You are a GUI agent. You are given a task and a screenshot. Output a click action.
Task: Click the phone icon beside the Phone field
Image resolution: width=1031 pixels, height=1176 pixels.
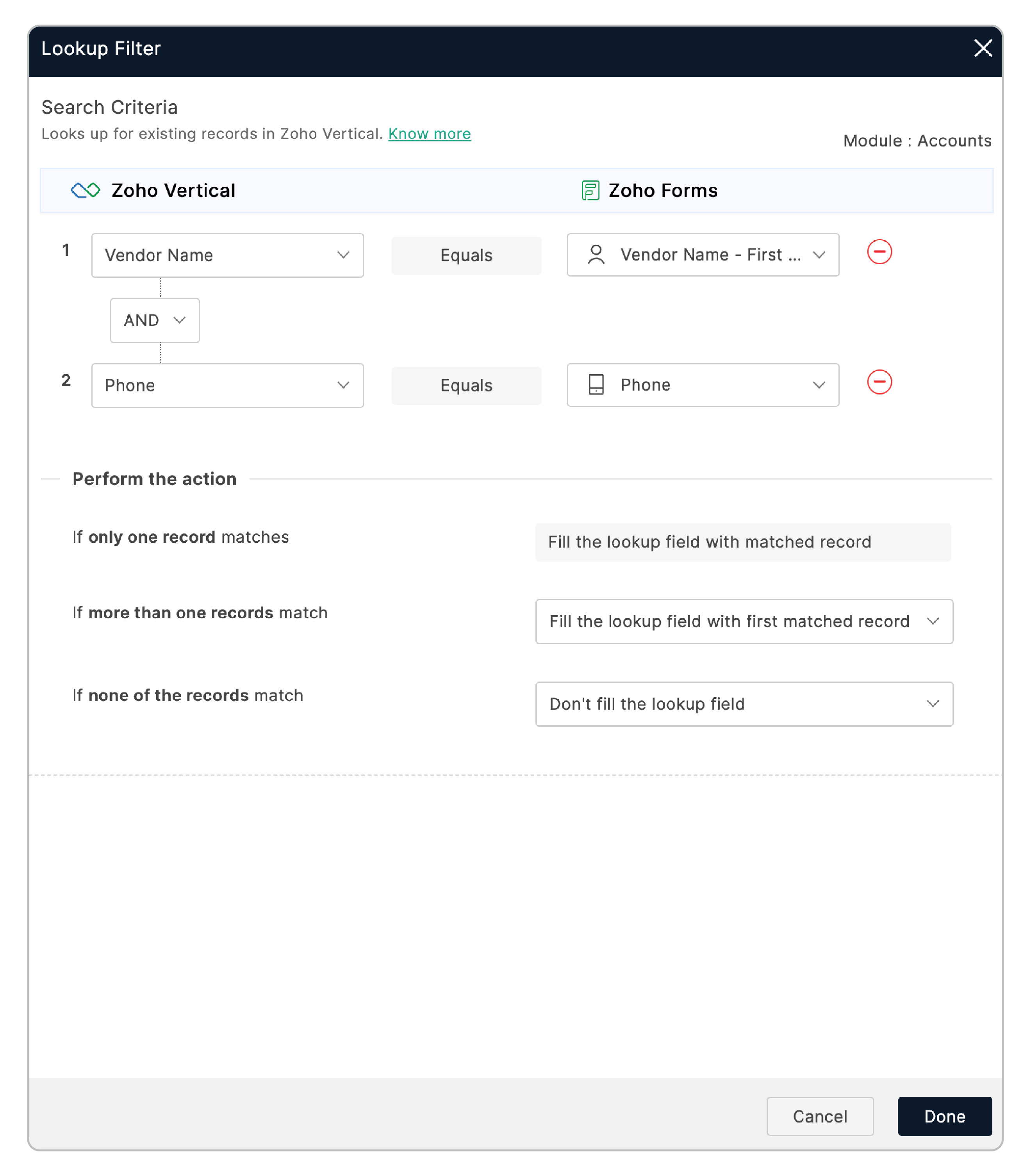596,385
